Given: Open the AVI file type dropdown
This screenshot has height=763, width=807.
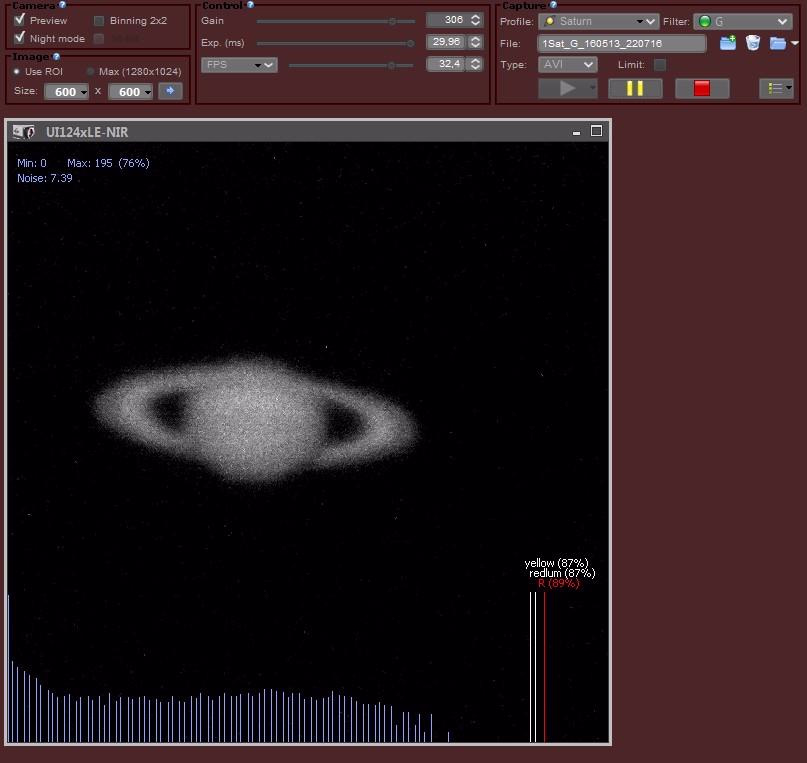Looking at the screenshot, I should tap(567, 64).
